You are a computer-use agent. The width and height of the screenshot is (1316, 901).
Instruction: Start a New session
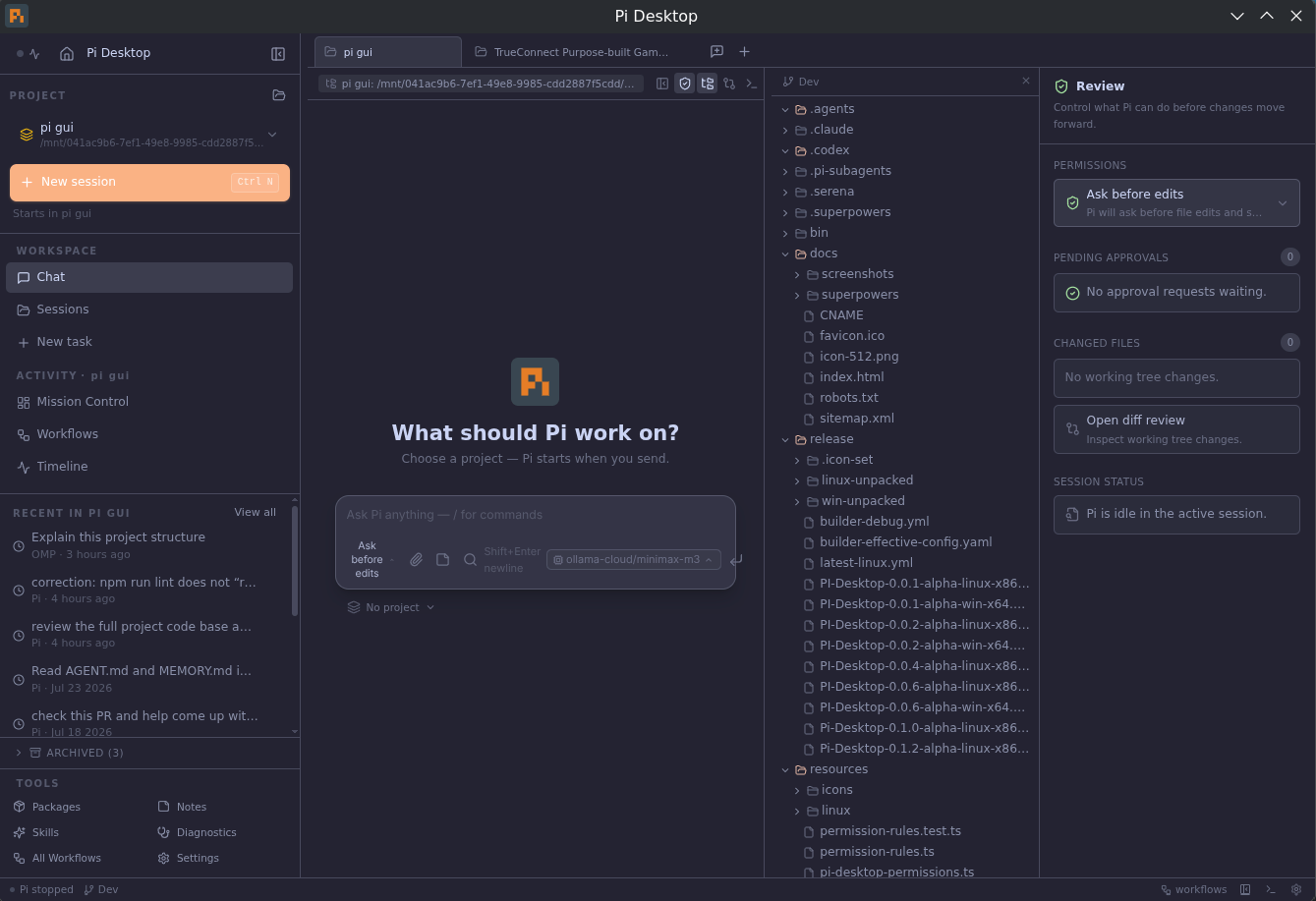(x=149, y=183)
